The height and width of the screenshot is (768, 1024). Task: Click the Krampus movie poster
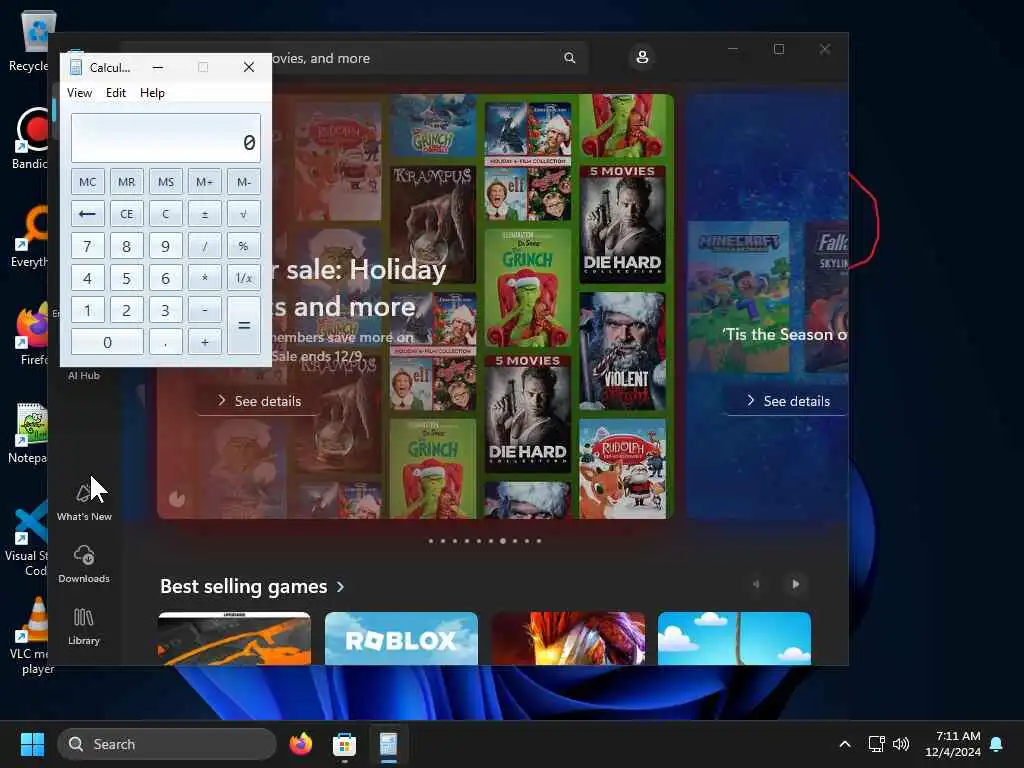coord(433,225)
